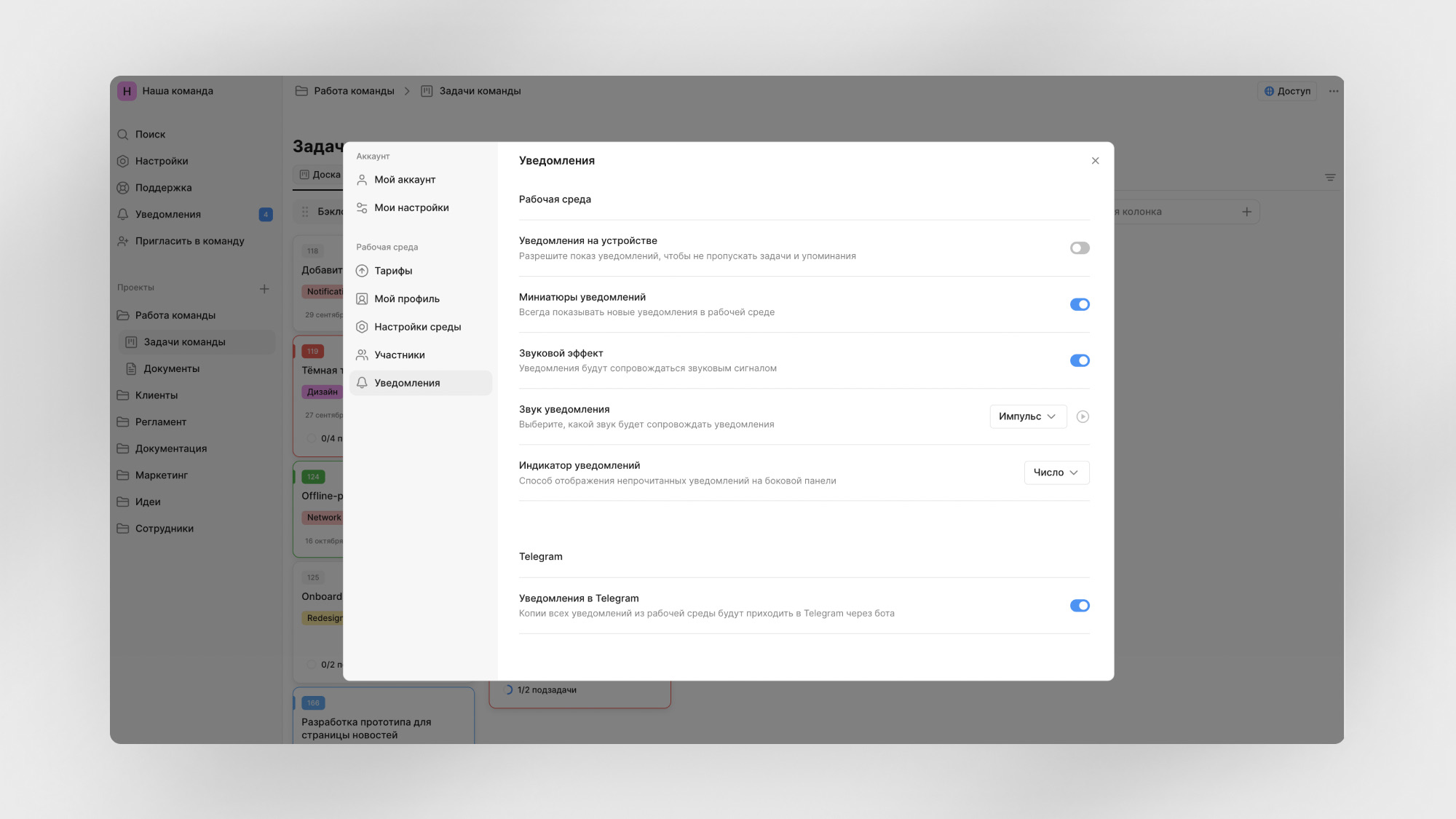1456x819 pixels.
Task: Close the notifications settings dialog
Action: tap(1095, 161)
